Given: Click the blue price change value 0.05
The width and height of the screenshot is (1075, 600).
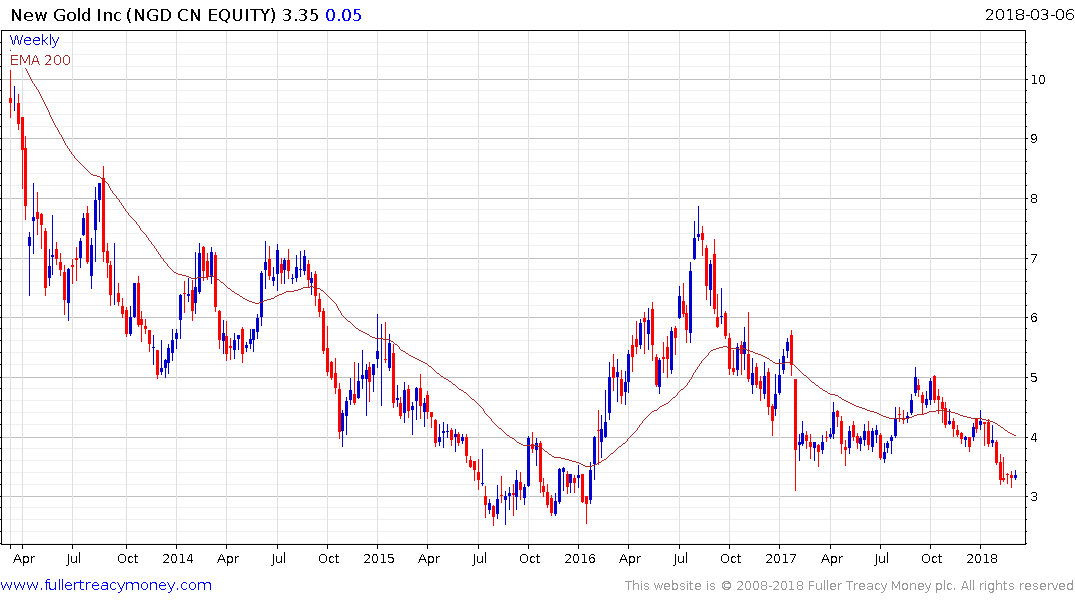Looking at the screenshot, I should (x=343, y=15).
